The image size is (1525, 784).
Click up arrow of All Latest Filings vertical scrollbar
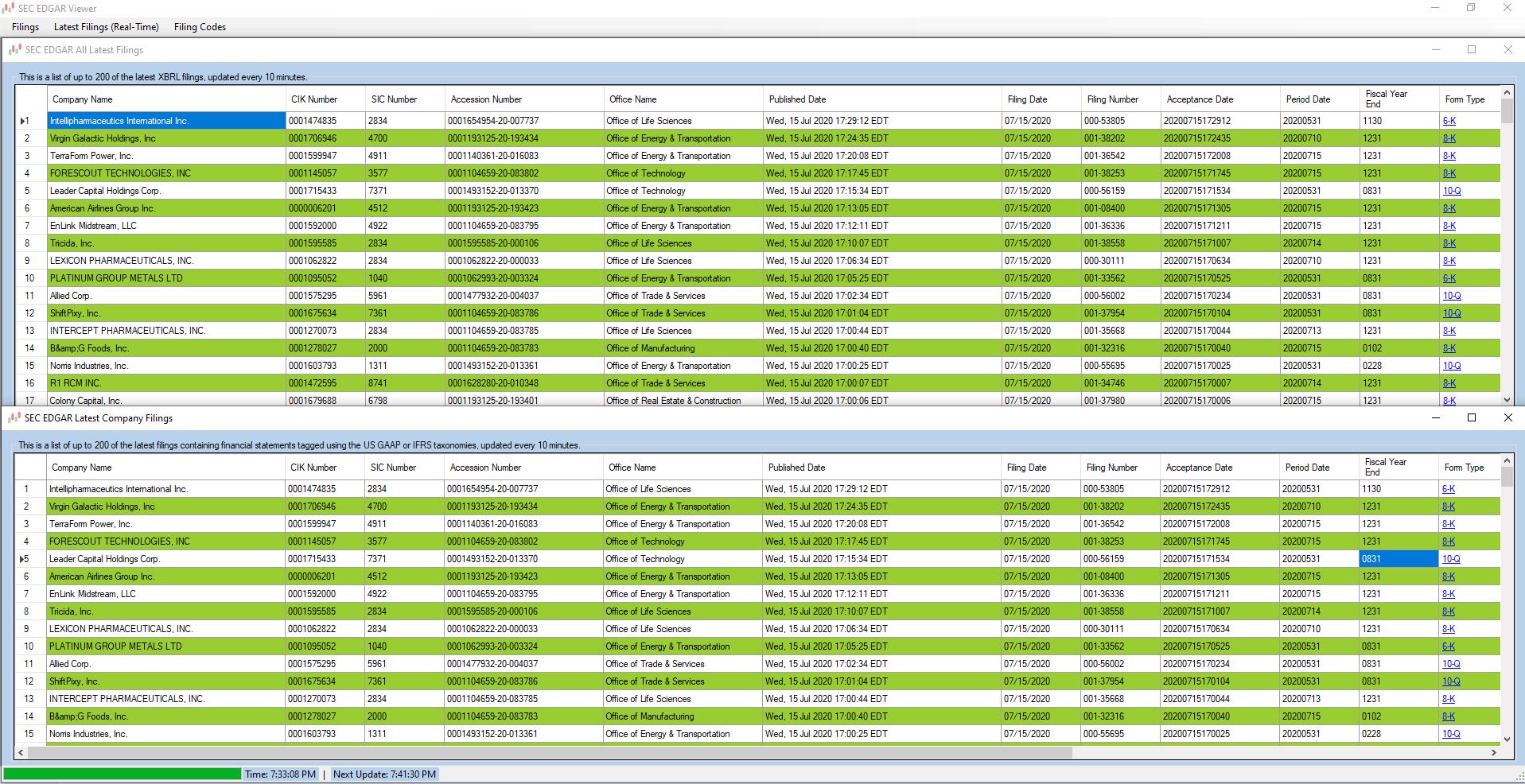1507,93
